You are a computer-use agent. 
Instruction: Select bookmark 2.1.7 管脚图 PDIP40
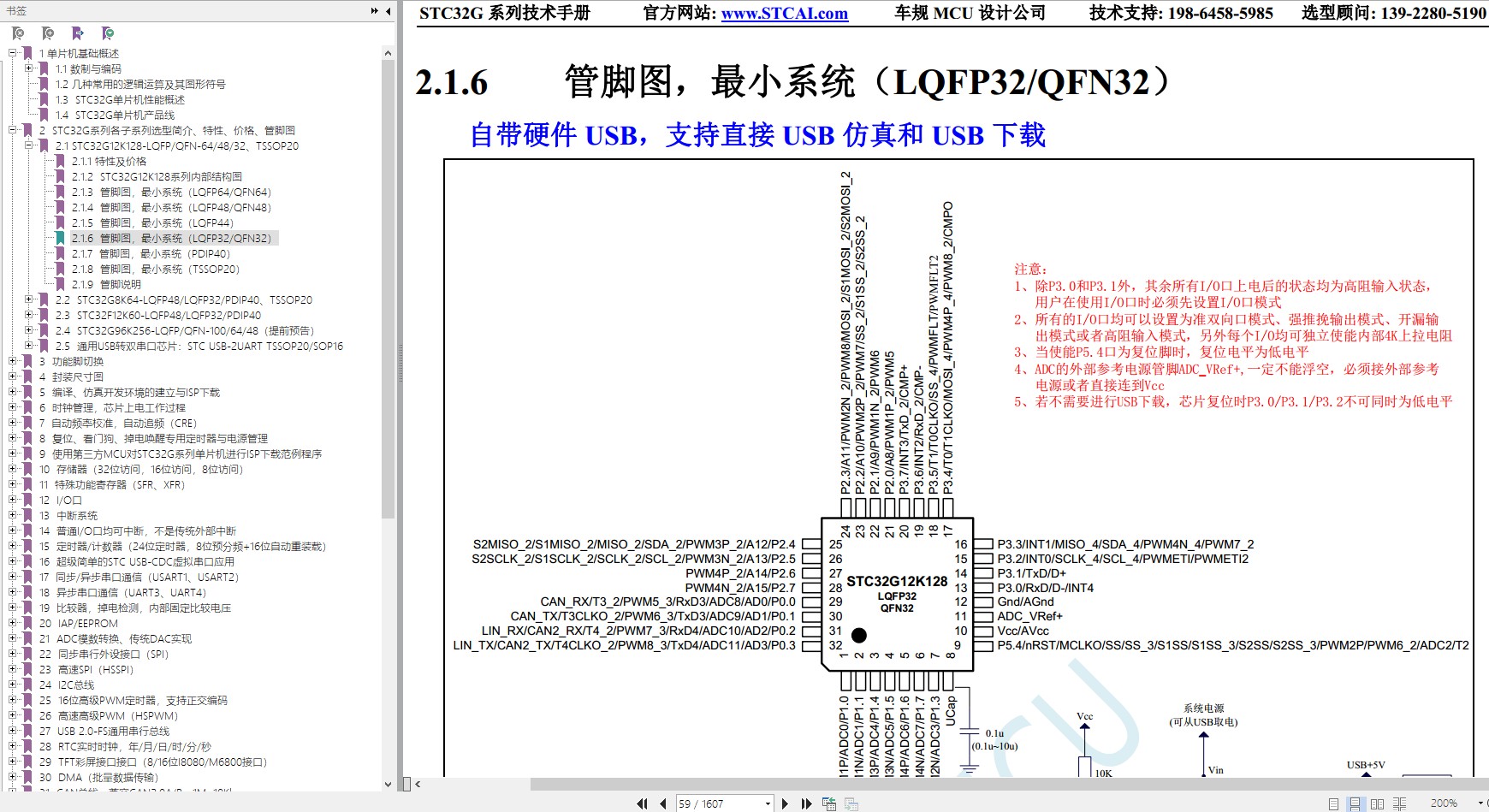click(x=151, y=253)
